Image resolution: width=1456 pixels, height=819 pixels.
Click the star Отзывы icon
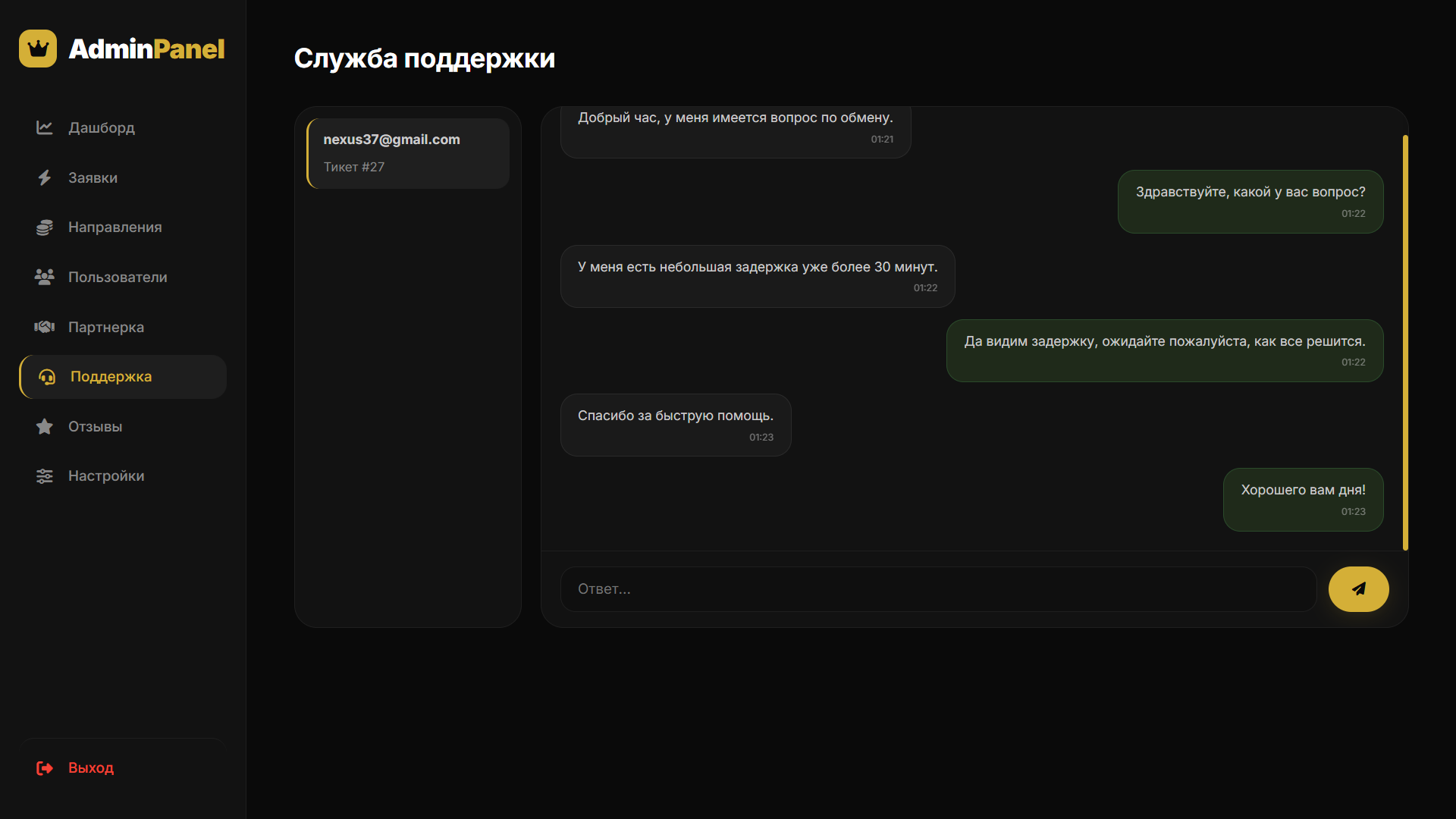tap(45, 426)
